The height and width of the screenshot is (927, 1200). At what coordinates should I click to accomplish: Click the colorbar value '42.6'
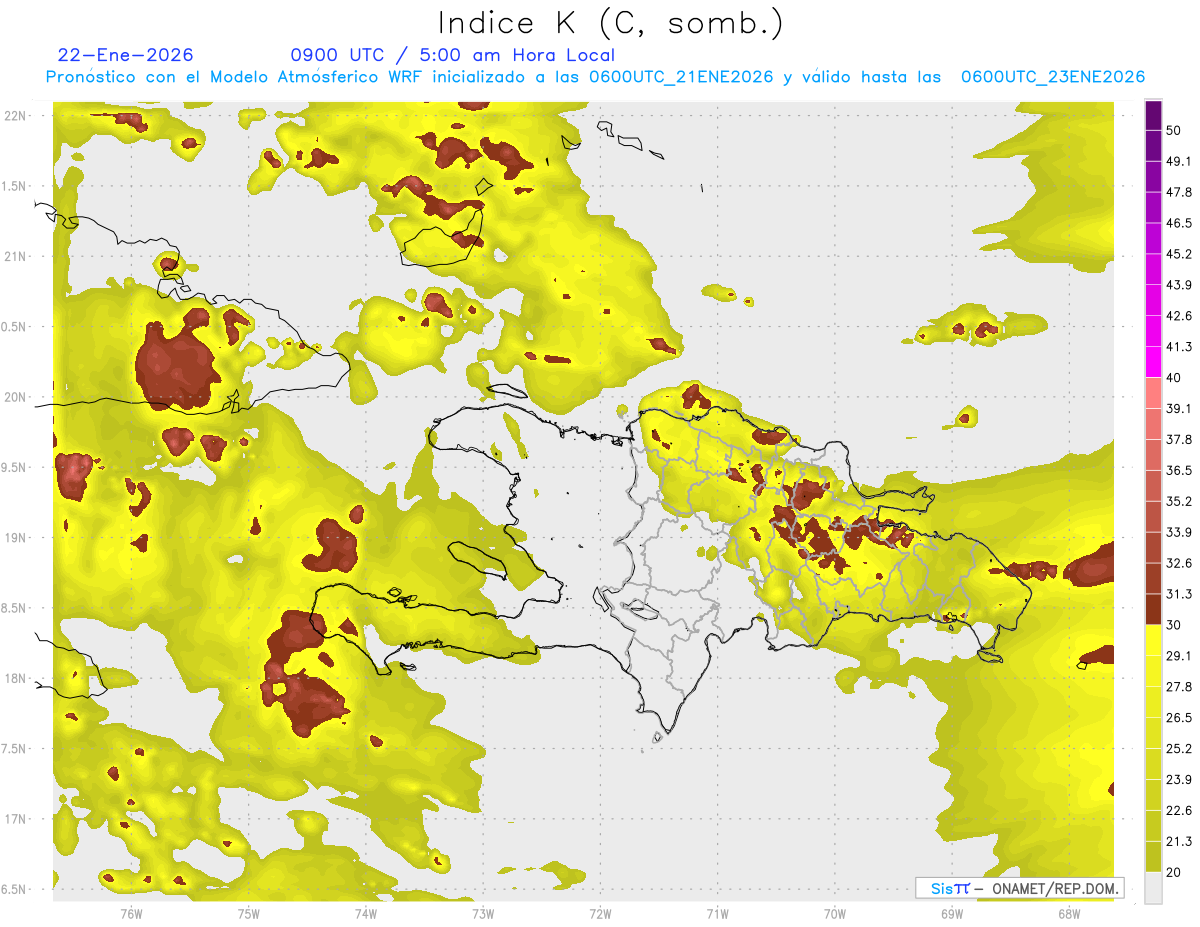pyautogui.click(x=1179, y=316)
